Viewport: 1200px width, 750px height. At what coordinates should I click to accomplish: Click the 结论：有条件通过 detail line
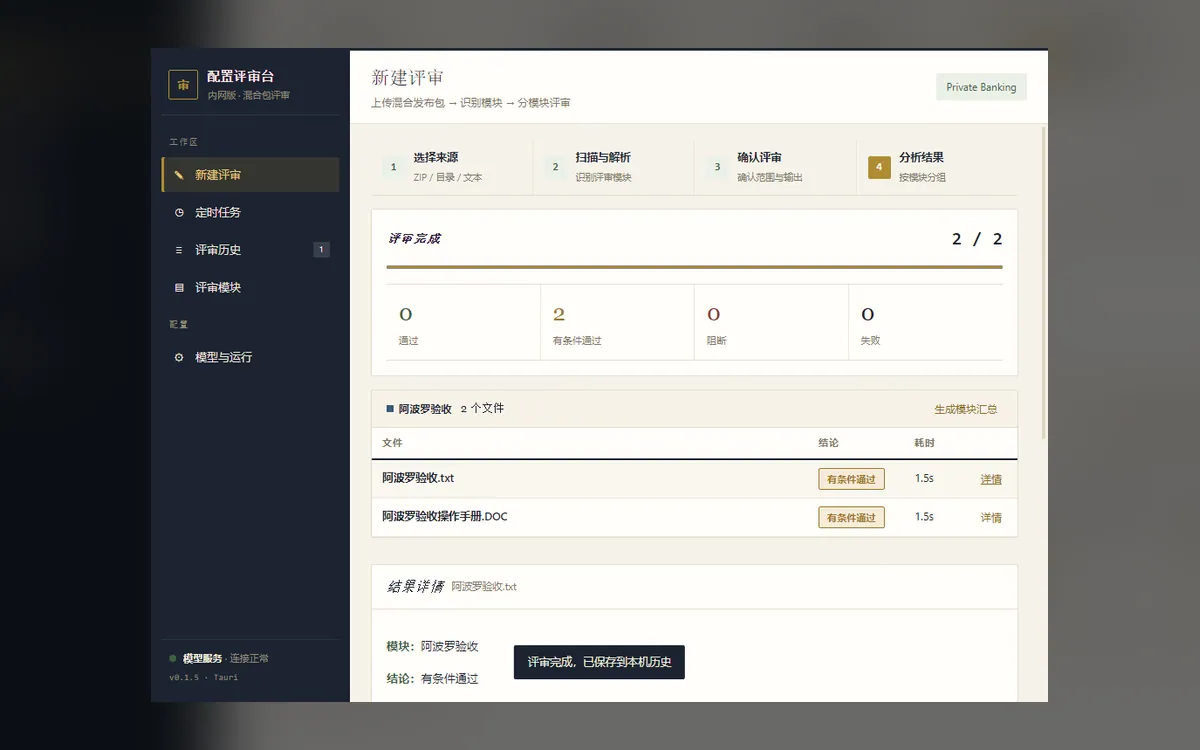[433, 679]
